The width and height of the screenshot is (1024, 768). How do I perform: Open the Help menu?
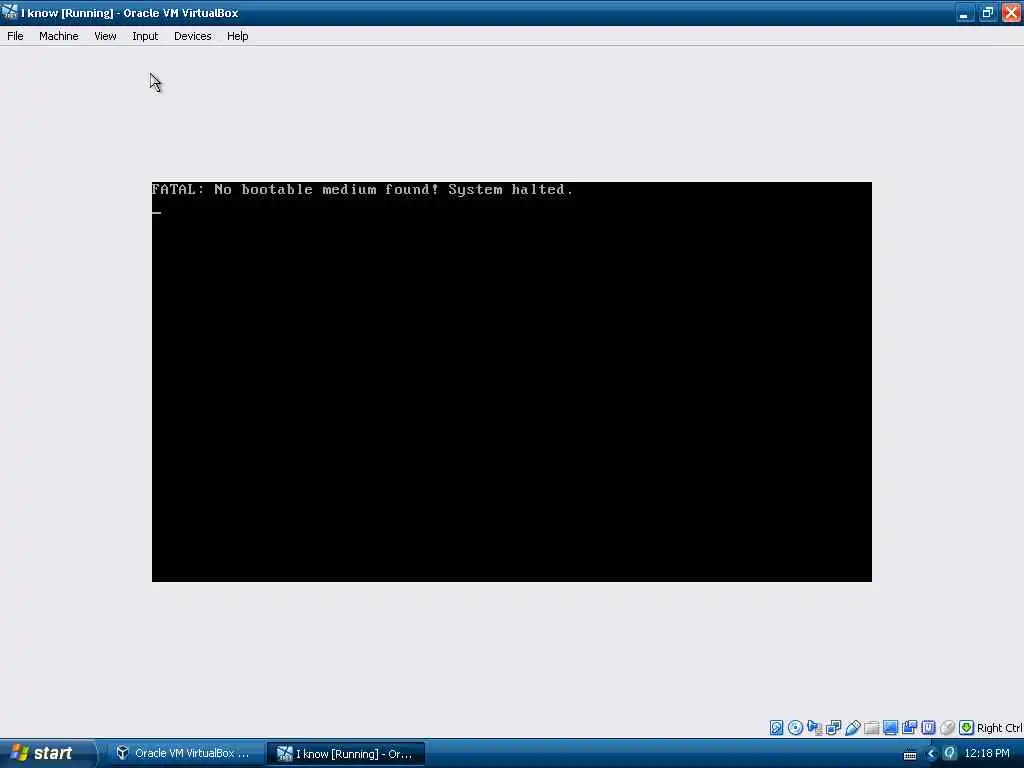(238, 36)
